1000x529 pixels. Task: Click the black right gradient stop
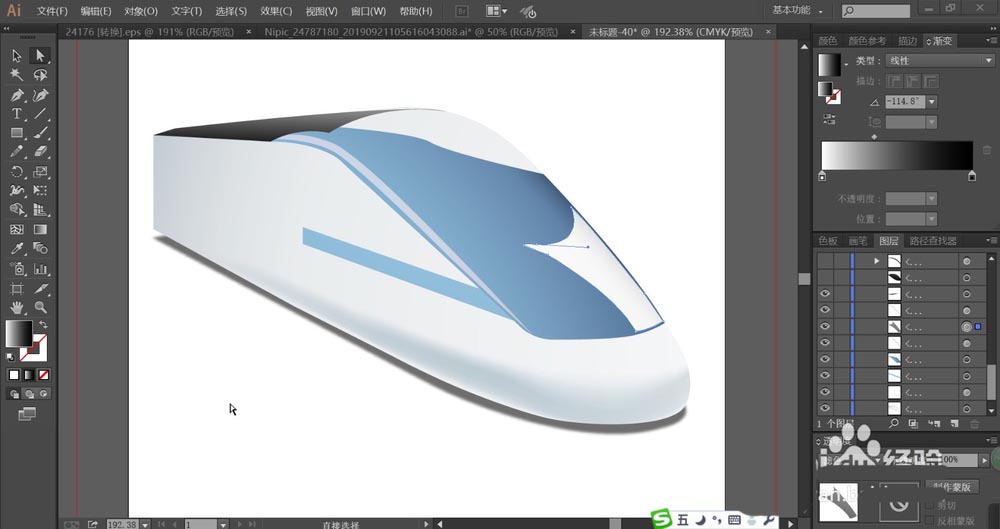click(972, 176)
